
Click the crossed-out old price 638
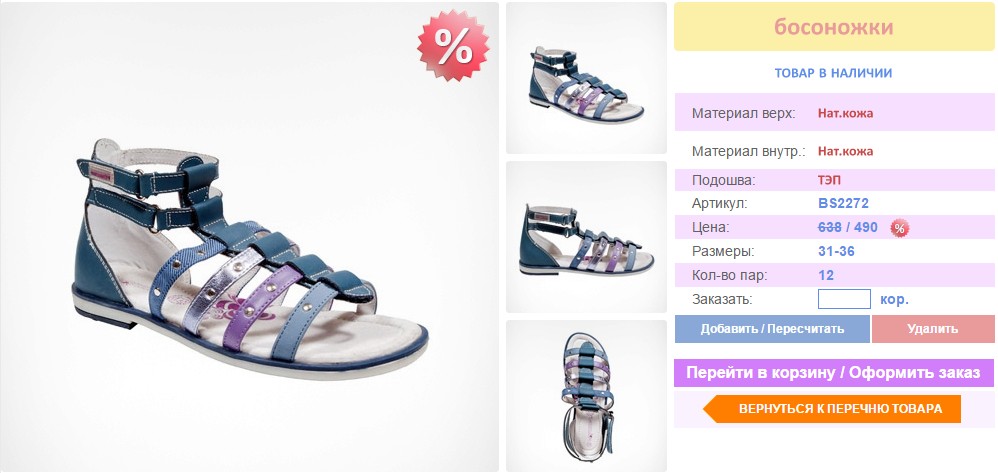830,227
